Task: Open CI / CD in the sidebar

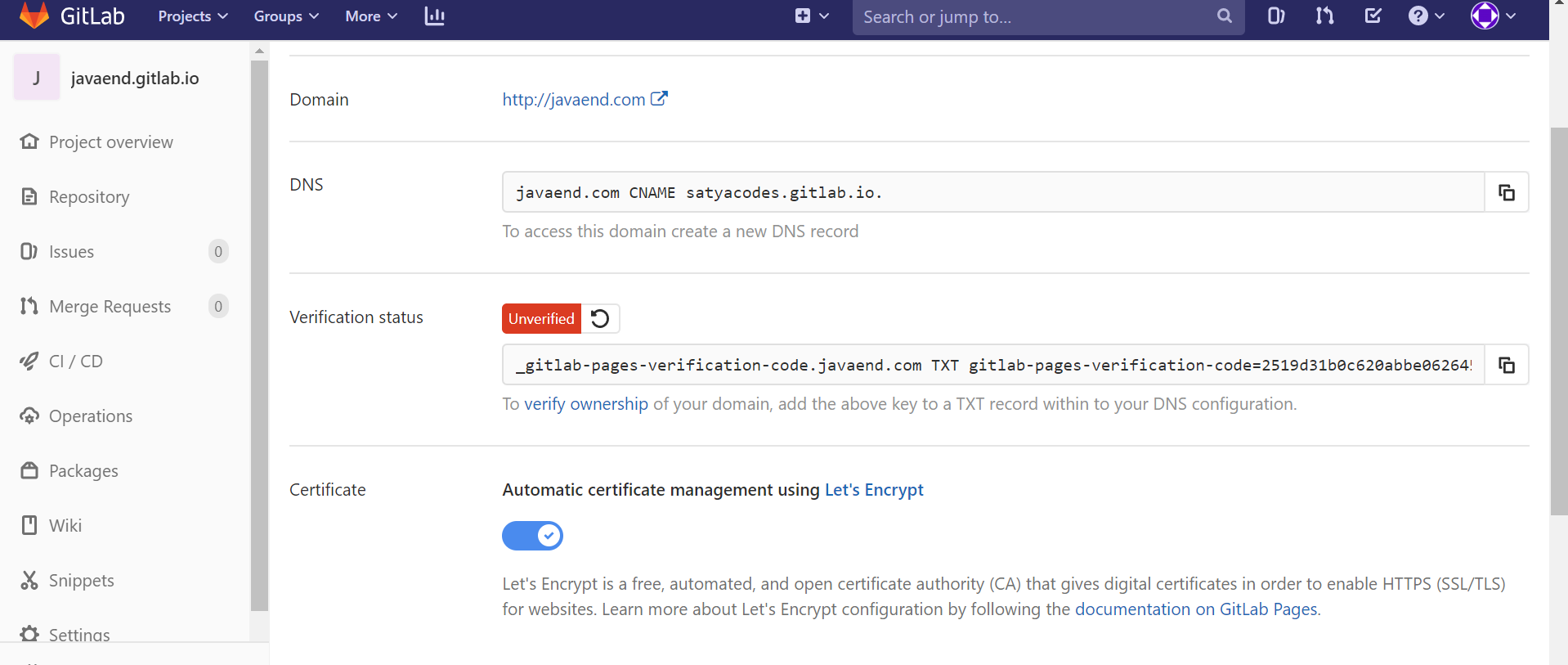Action: [x=75, y=362]
